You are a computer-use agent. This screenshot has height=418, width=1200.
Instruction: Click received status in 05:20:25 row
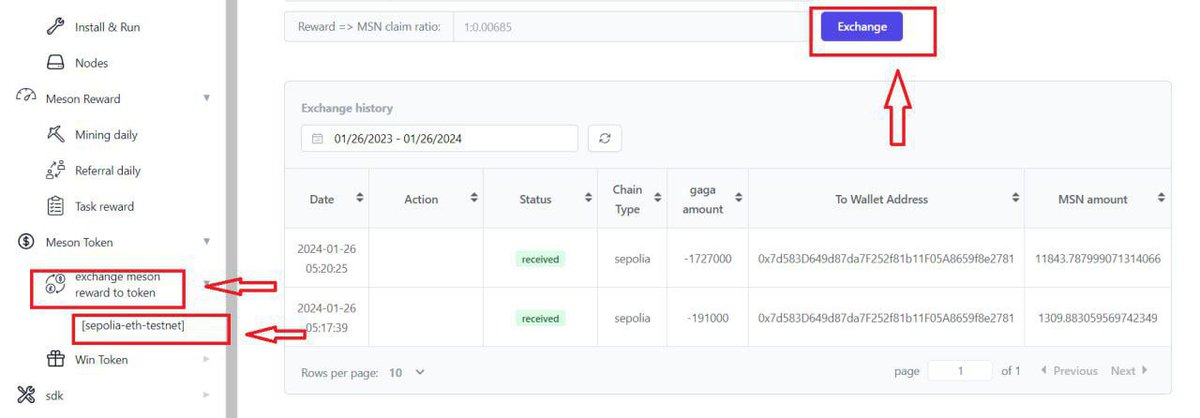click(x=540, y=259)
